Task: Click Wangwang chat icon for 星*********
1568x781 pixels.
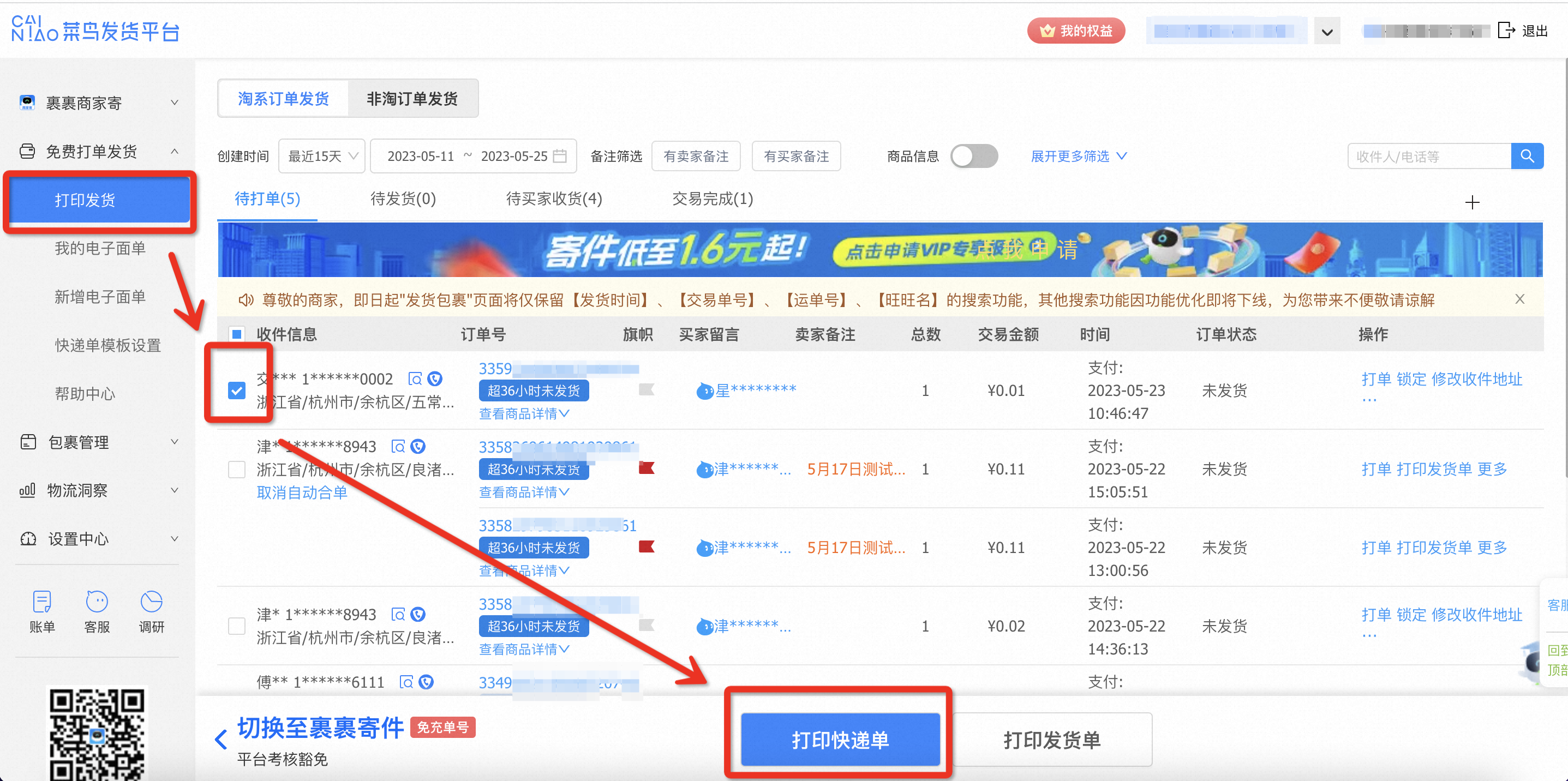Action: 704,390
